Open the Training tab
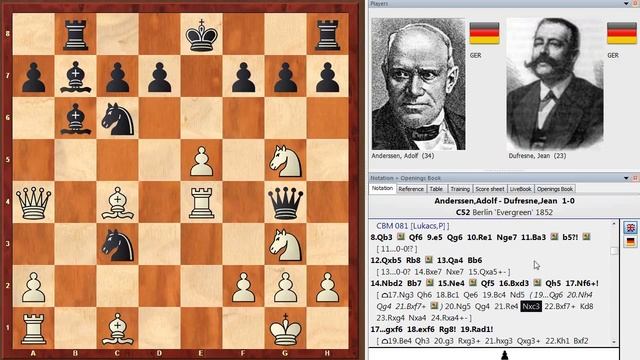This screenshot has width=640, height=360. (460, 189)
